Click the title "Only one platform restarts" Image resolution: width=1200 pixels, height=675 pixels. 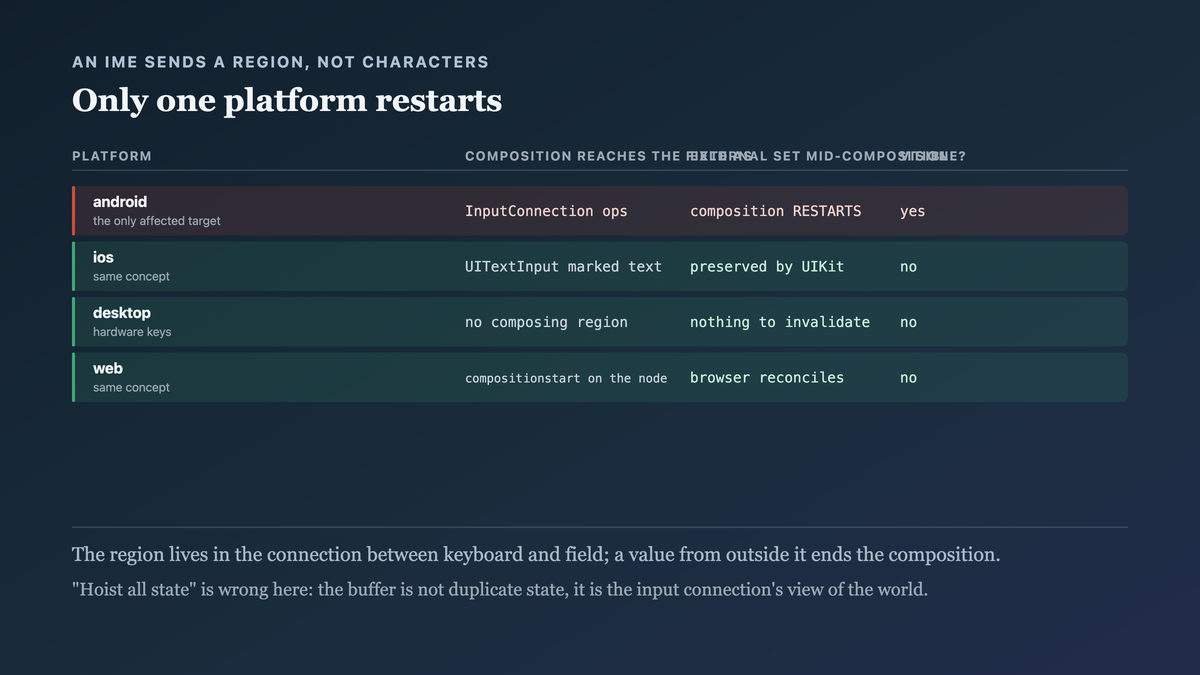tap(287, 101)
